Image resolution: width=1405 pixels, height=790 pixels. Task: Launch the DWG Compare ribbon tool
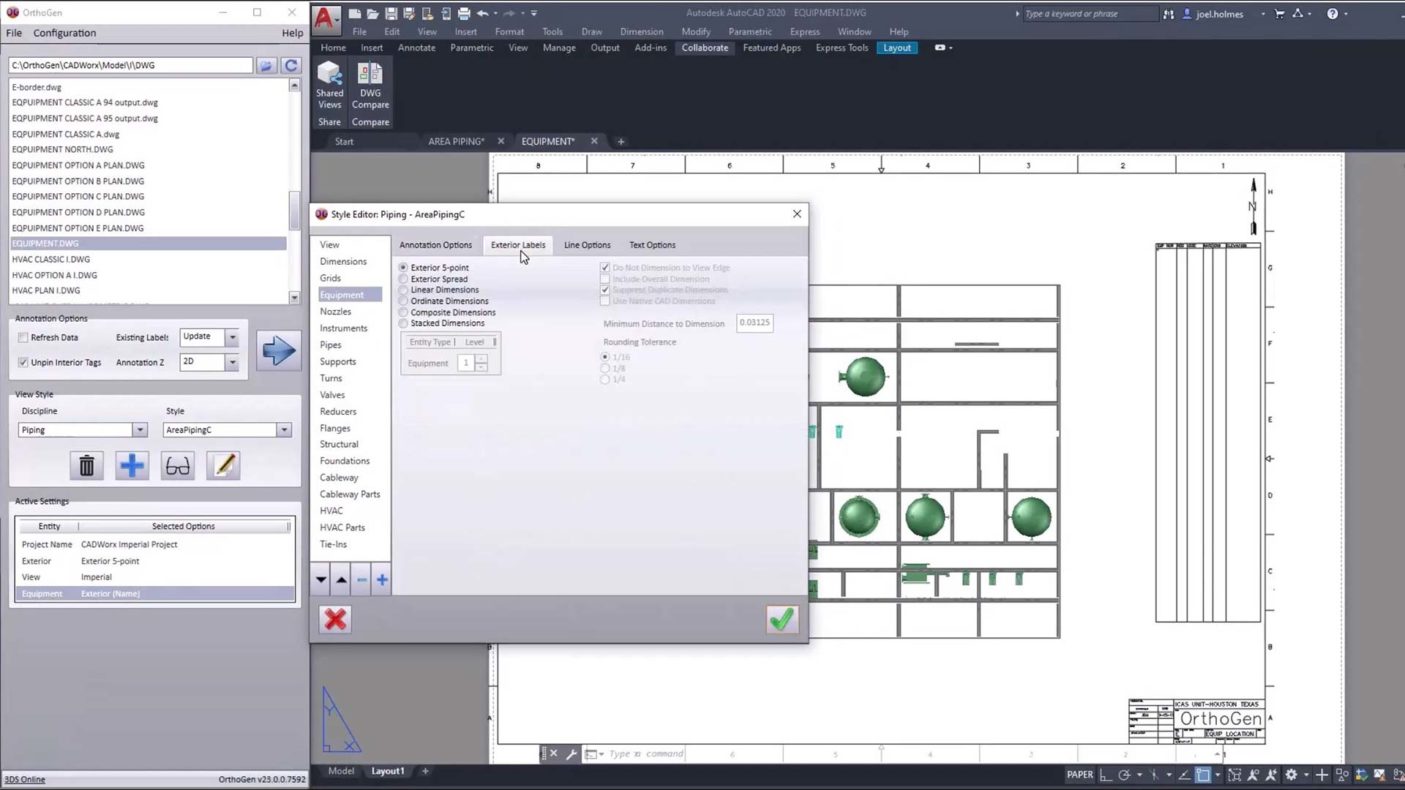pos(370,86)
